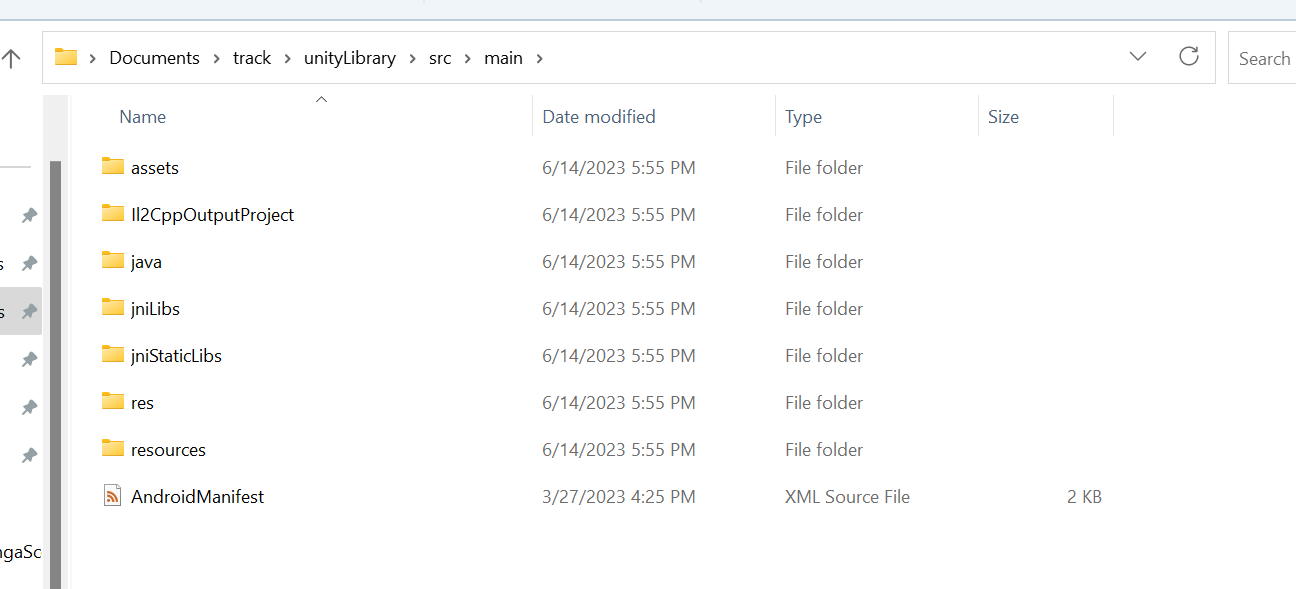Image resolution: width=1296 pixels, height=589 pixels.
Task: Select the AndroidManifest XML file icon
Action: coord(113,496)
